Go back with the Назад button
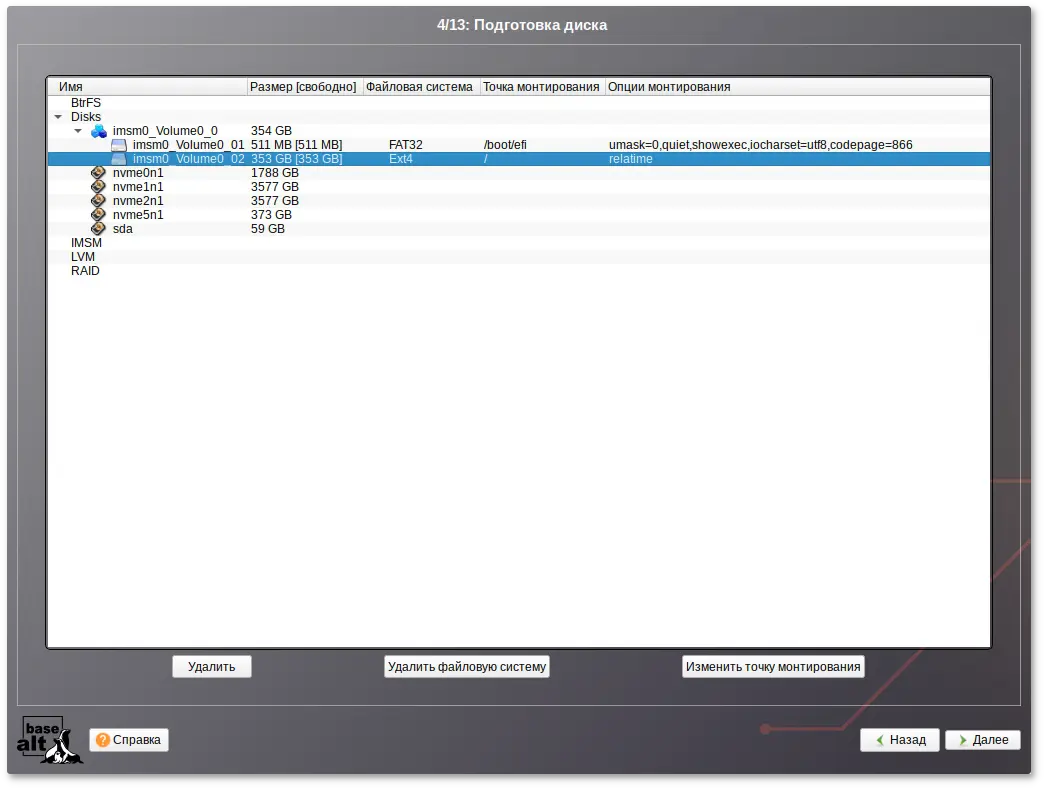The height and width of the screenshot is (788, 1044). pyautogui.click(x=900, y=740)
